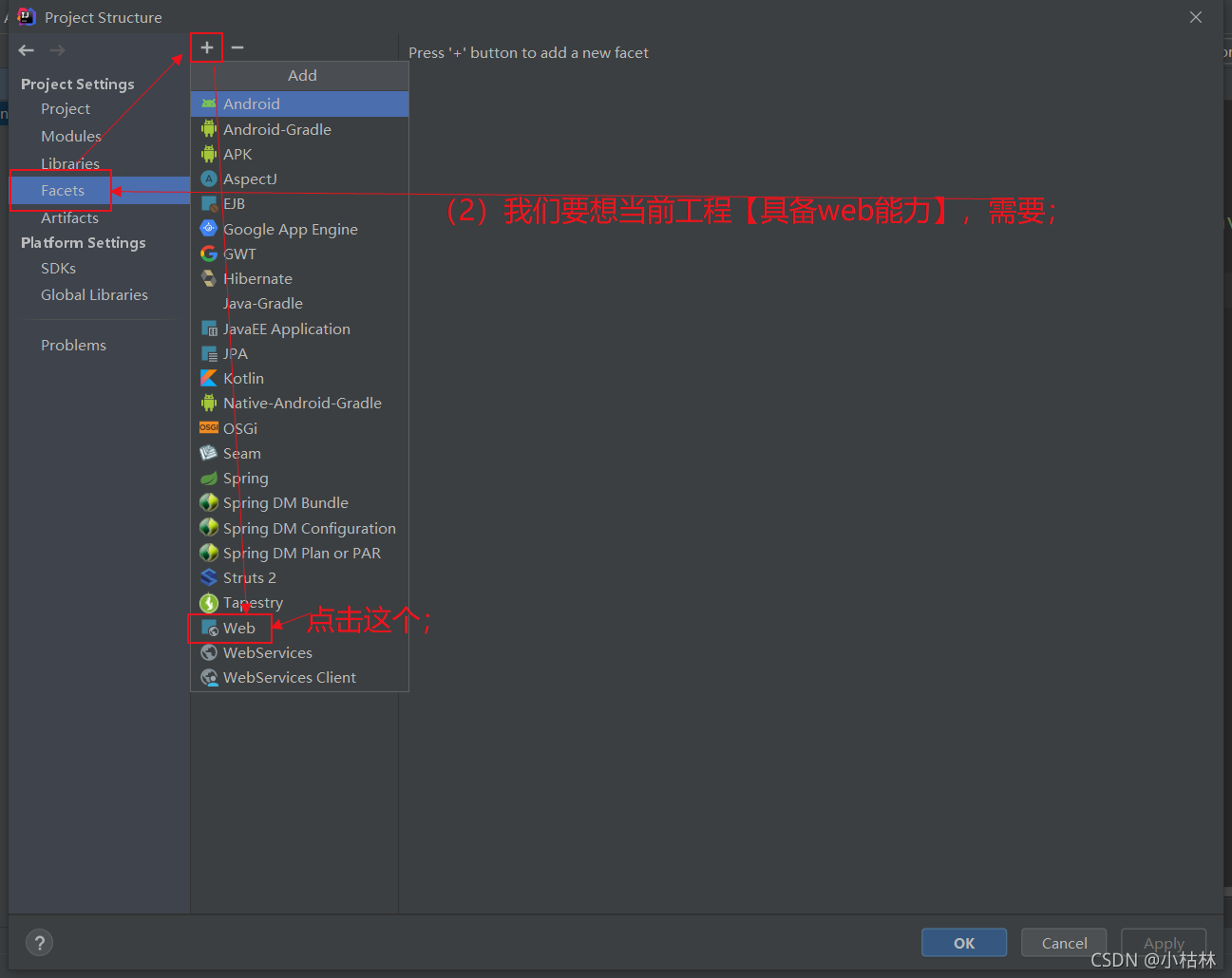Click the IntelliJ logo in title bar
Screen dimensions: 1232x978
click(x=27, y=16)
